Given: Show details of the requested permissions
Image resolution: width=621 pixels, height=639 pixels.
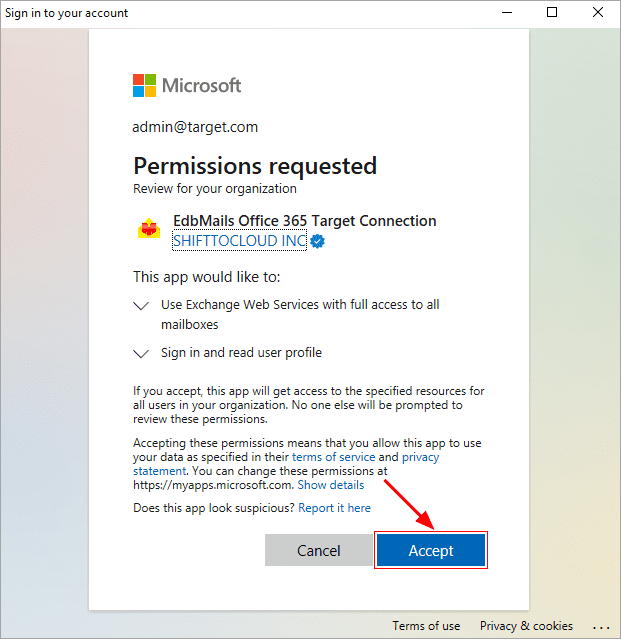Looking at the screenshot, I should pyautogui.click(x=330, y=485).
